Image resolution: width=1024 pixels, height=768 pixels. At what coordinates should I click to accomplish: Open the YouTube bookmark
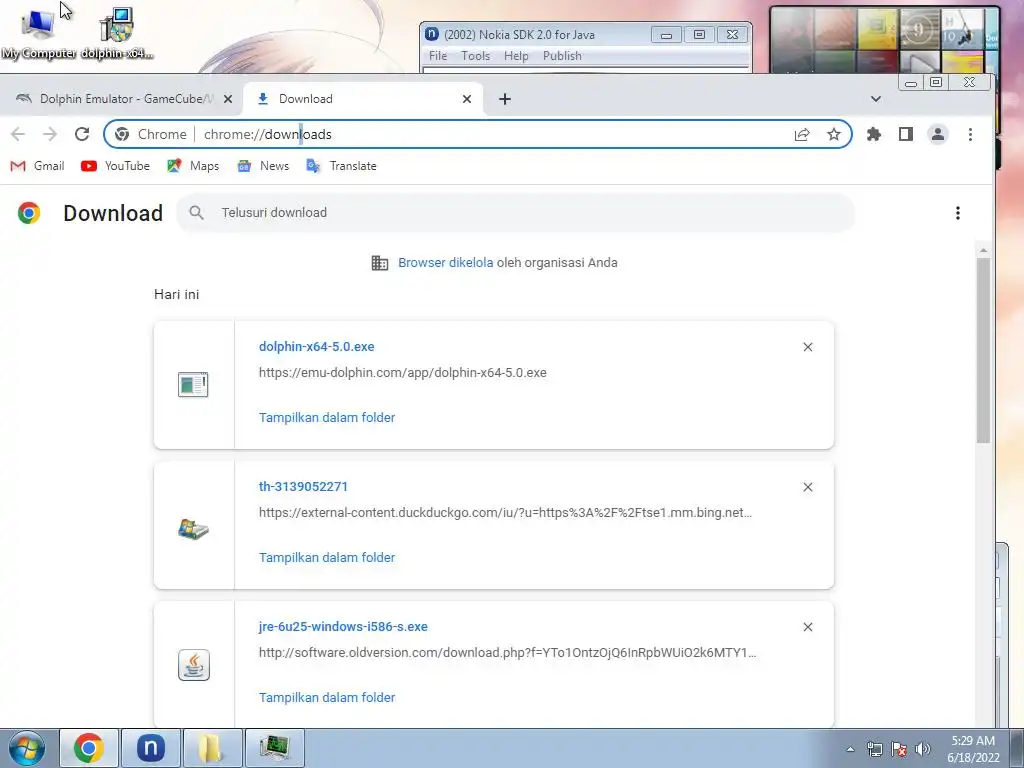pos(116,166)
